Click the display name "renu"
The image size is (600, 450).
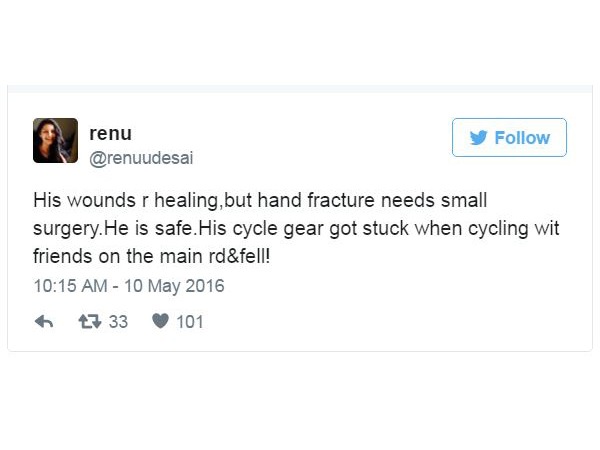110,133
